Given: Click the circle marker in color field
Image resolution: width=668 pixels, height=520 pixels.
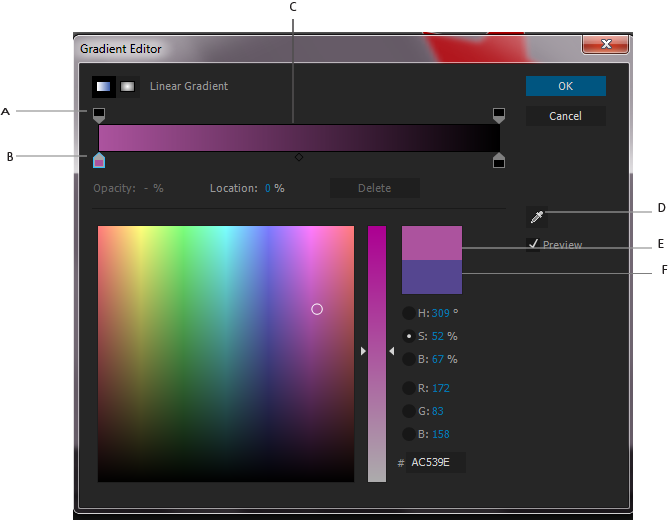Looking at the screenshot, I should point(317,309).
